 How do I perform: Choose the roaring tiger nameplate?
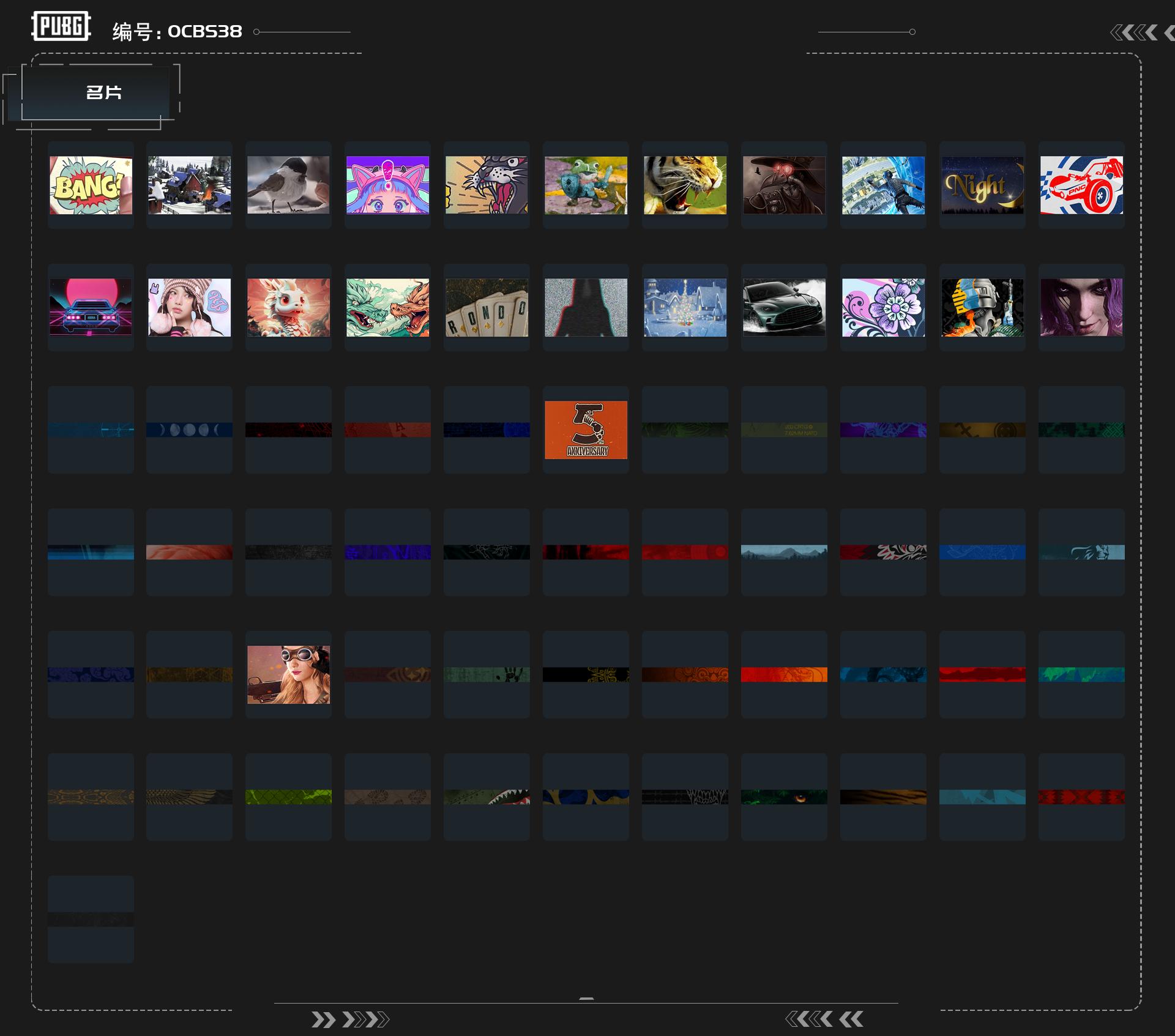click(x=685, y=185)
